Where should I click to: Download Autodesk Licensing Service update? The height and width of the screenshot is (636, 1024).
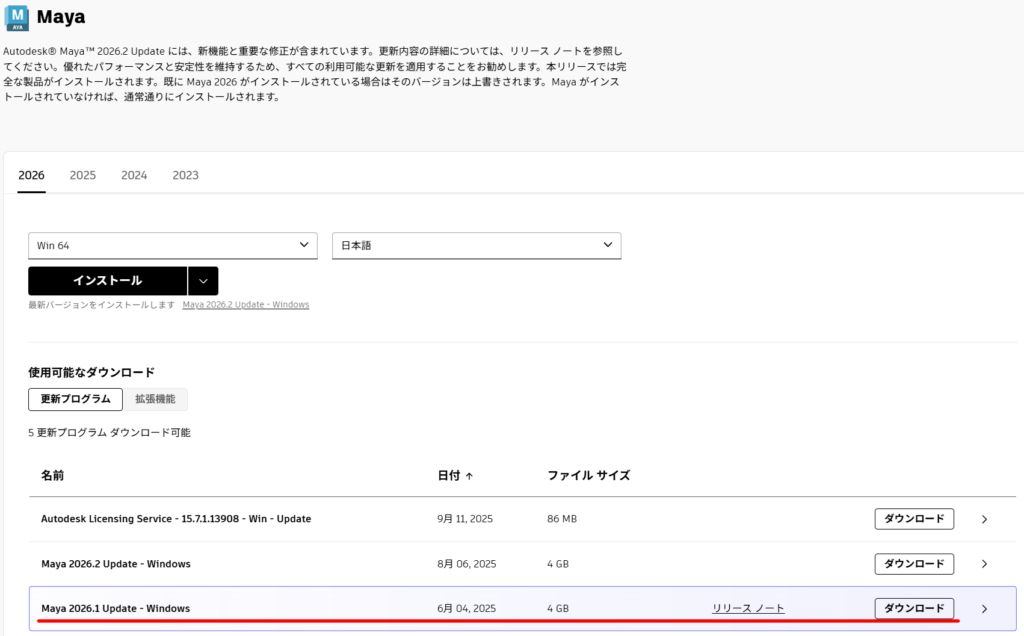pos(914,519)
